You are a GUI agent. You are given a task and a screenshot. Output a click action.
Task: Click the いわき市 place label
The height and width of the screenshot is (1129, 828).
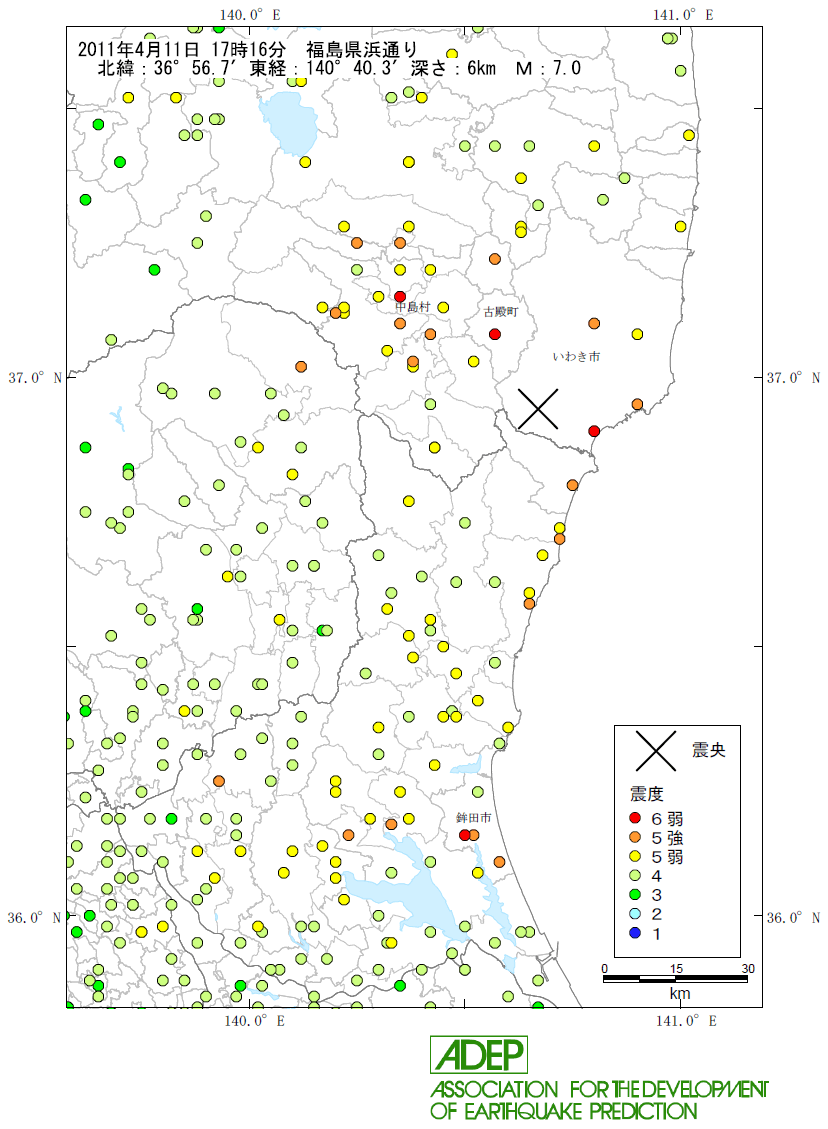pyautogui.click(x=576, y=356)
